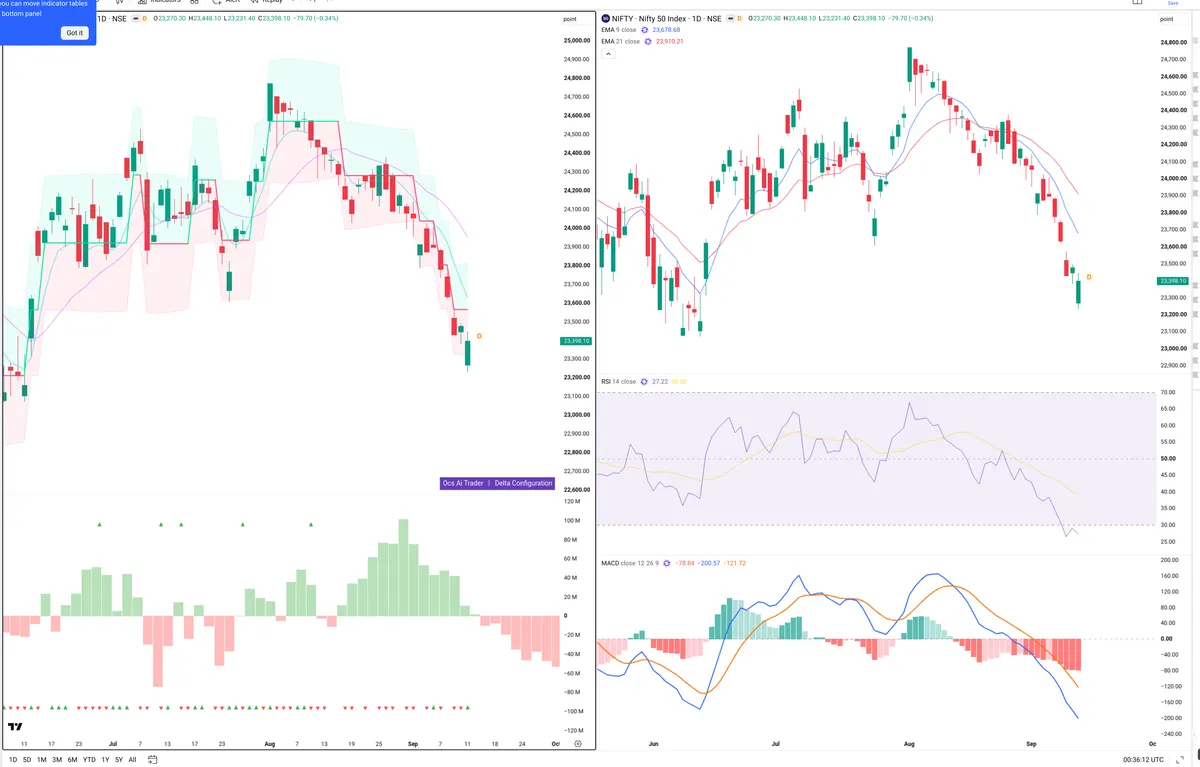Click the EMA 9 close refresh icon
The image size is (1200, 767).
pos(644,30)
